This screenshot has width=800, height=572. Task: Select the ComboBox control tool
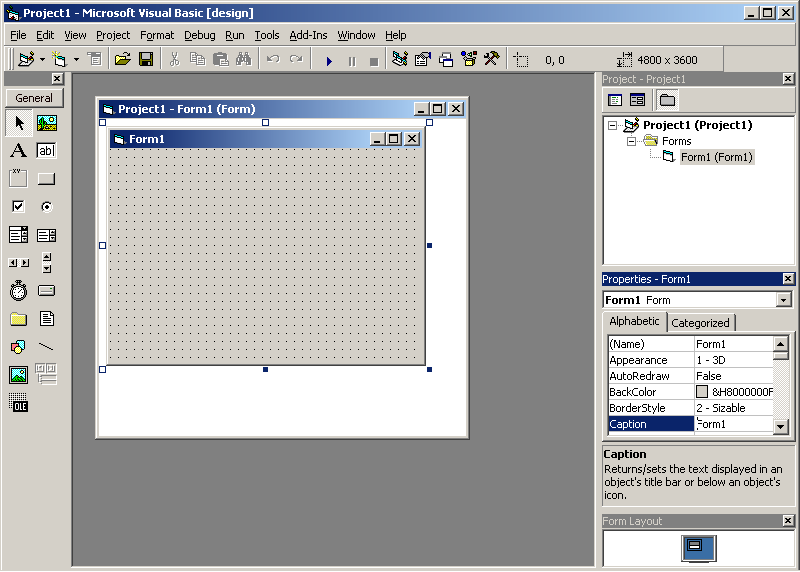18,235
